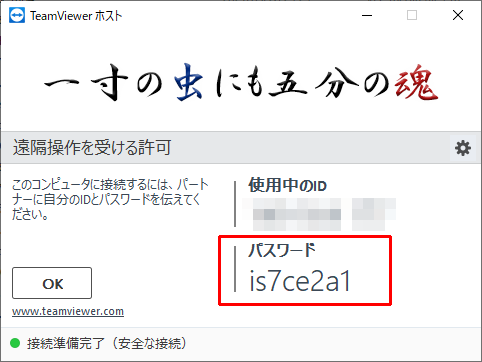482x362 pixels.
Task: Click the vertical divider beside password
Action: pos(235,269)
